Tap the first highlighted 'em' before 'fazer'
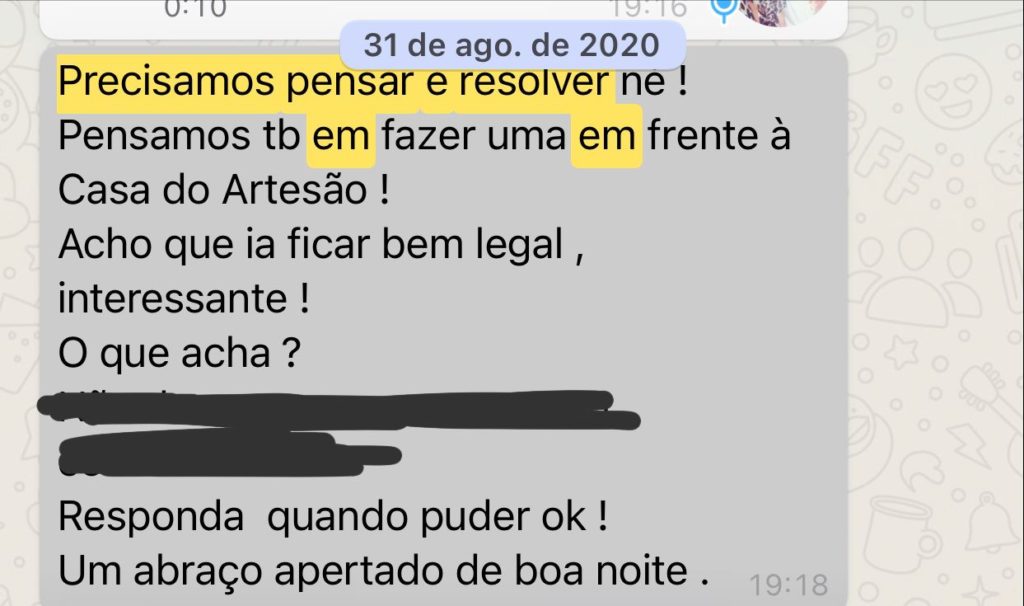 pos(341,136)
